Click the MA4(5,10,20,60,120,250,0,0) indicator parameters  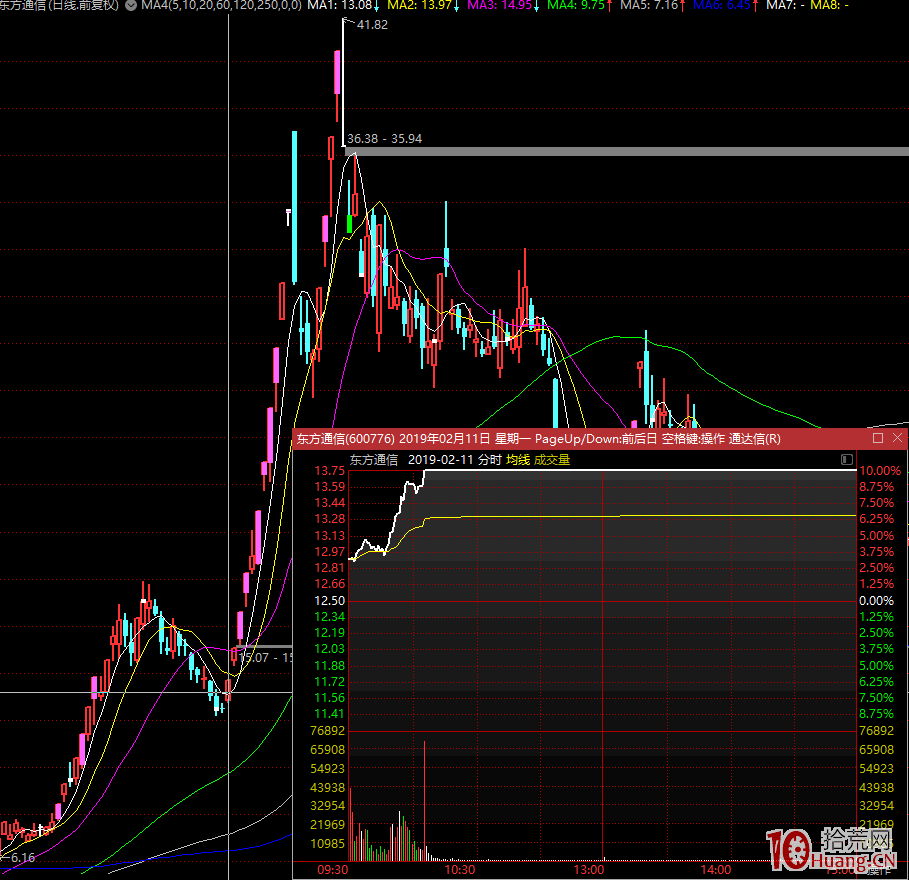[x=221, y=5]
